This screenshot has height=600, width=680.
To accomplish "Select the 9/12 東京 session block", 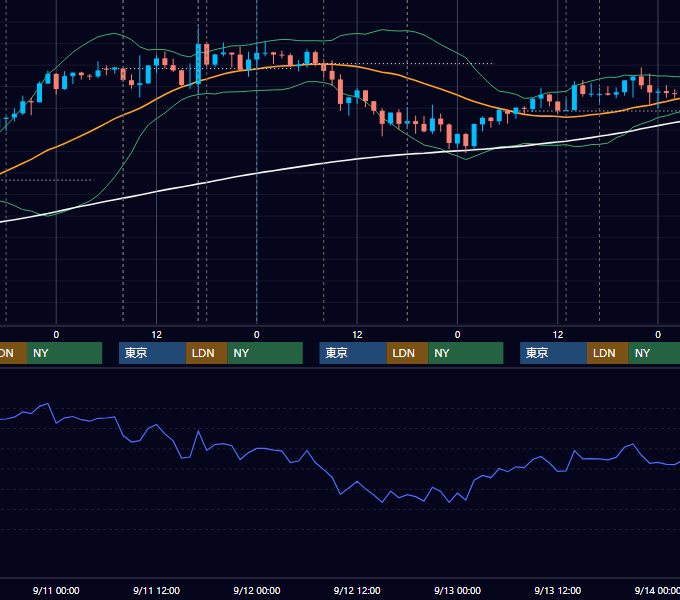I will click(x=353, y=353).
